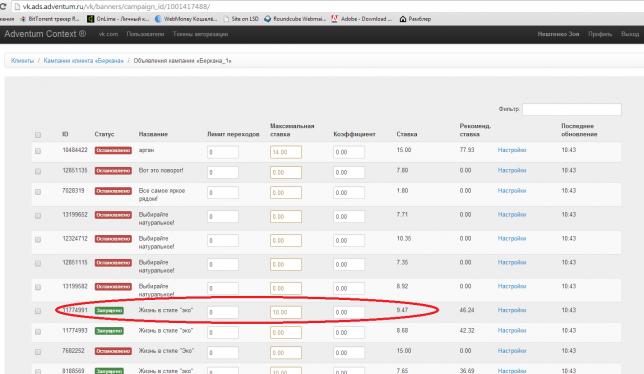Open the Рамблер bookmark

[415, 19]
